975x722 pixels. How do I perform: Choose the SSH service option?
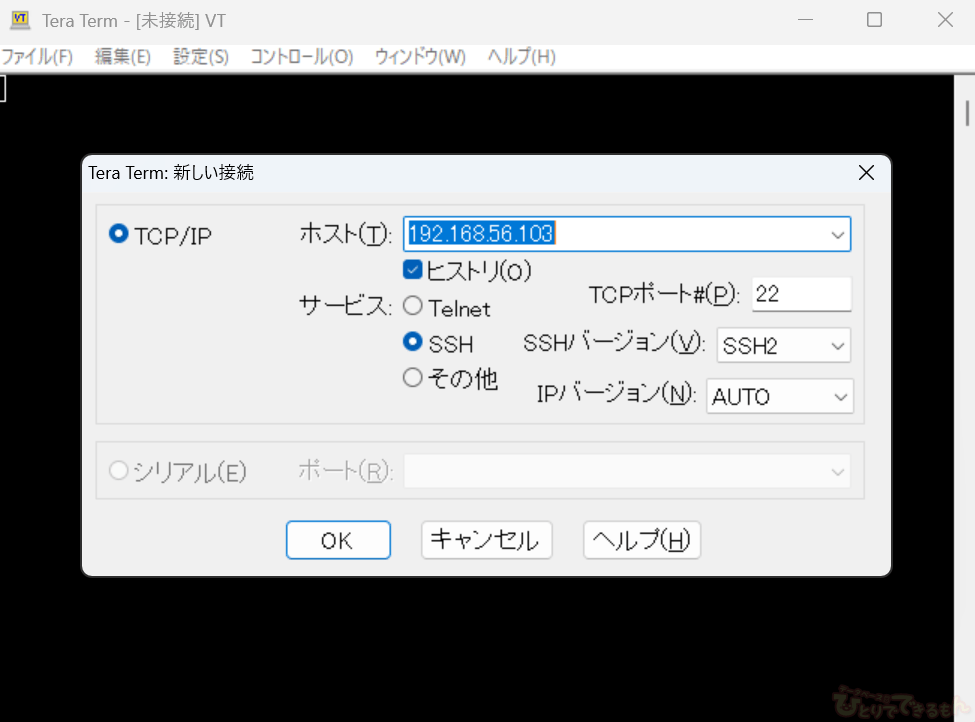pyautogui.click(x=412, y=342)
